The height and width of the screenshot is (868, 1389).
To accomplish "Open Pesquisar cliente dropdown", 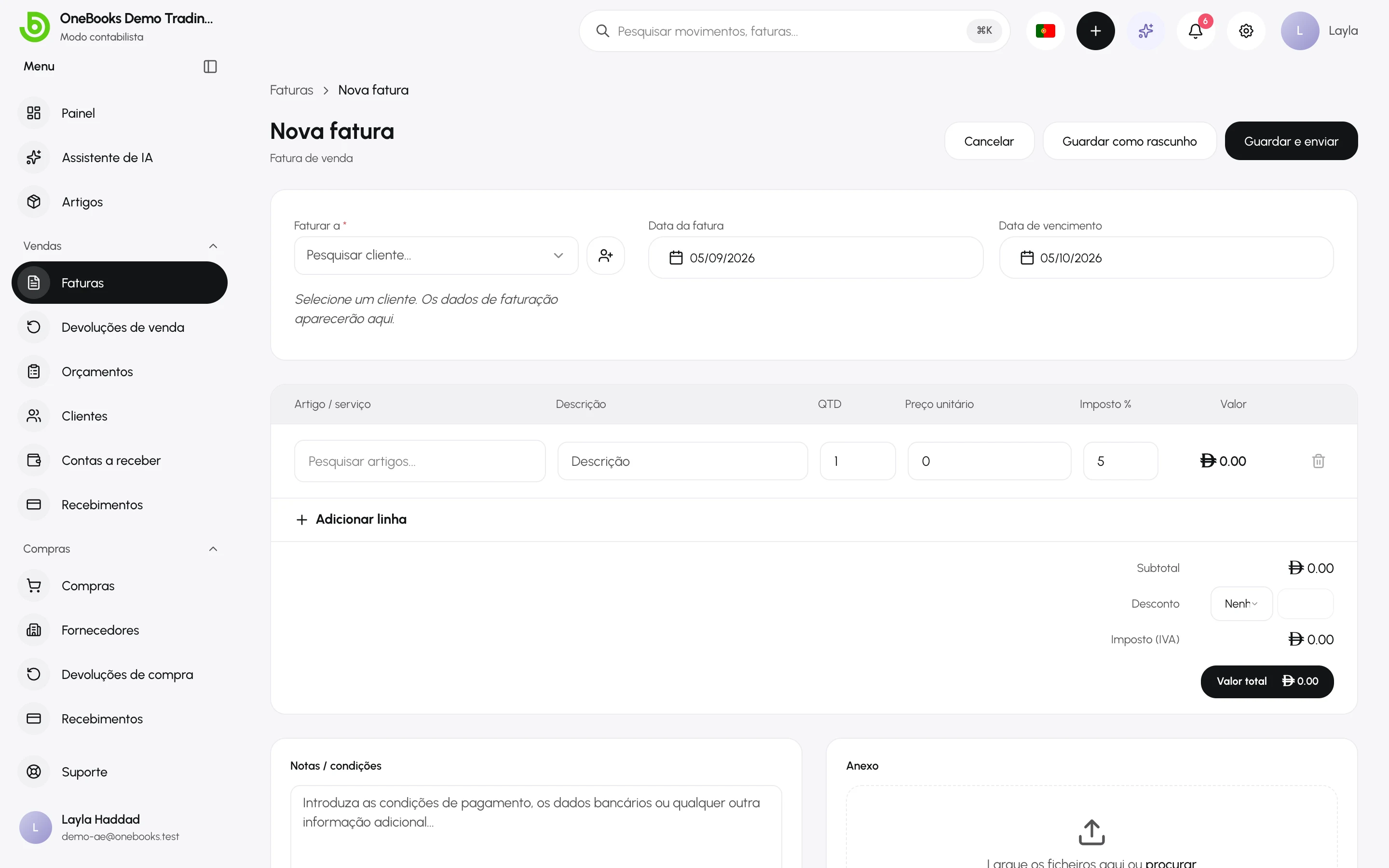I will click(x=436, y=256).
